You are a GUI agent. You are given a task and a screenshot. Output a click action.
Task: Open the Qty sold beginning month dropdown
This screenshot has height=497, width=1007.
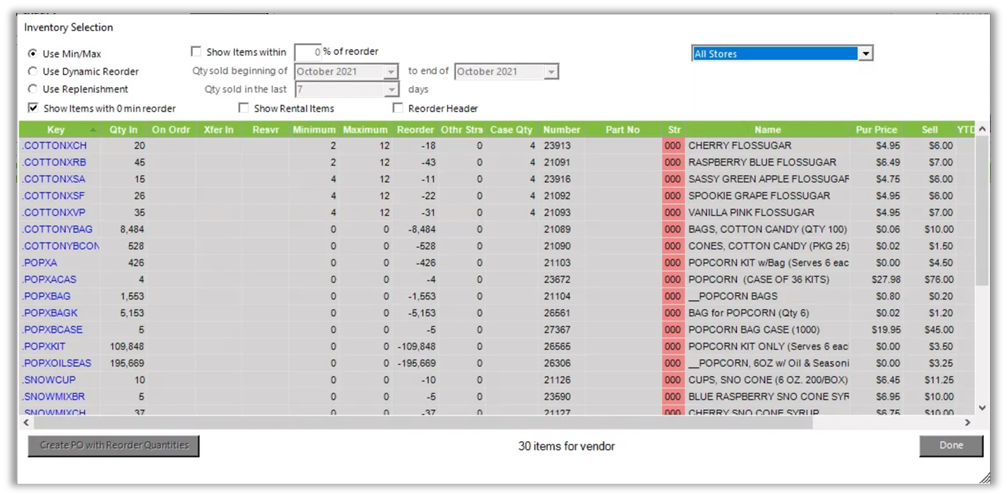pyautogui.click(x=391, y=72)
